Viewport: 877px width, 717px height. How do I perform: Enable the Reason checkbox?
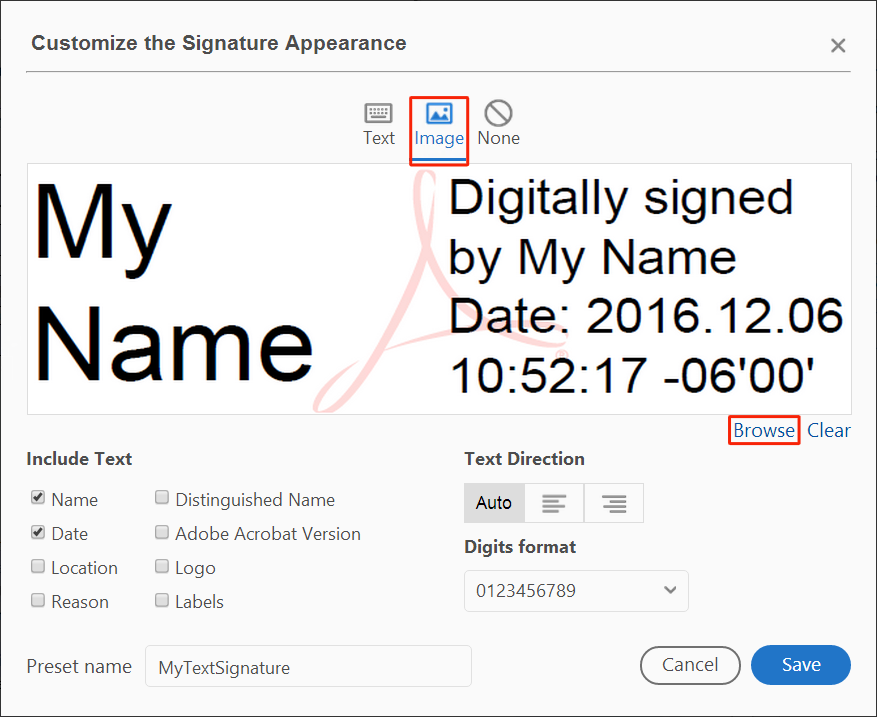[38, 600]
